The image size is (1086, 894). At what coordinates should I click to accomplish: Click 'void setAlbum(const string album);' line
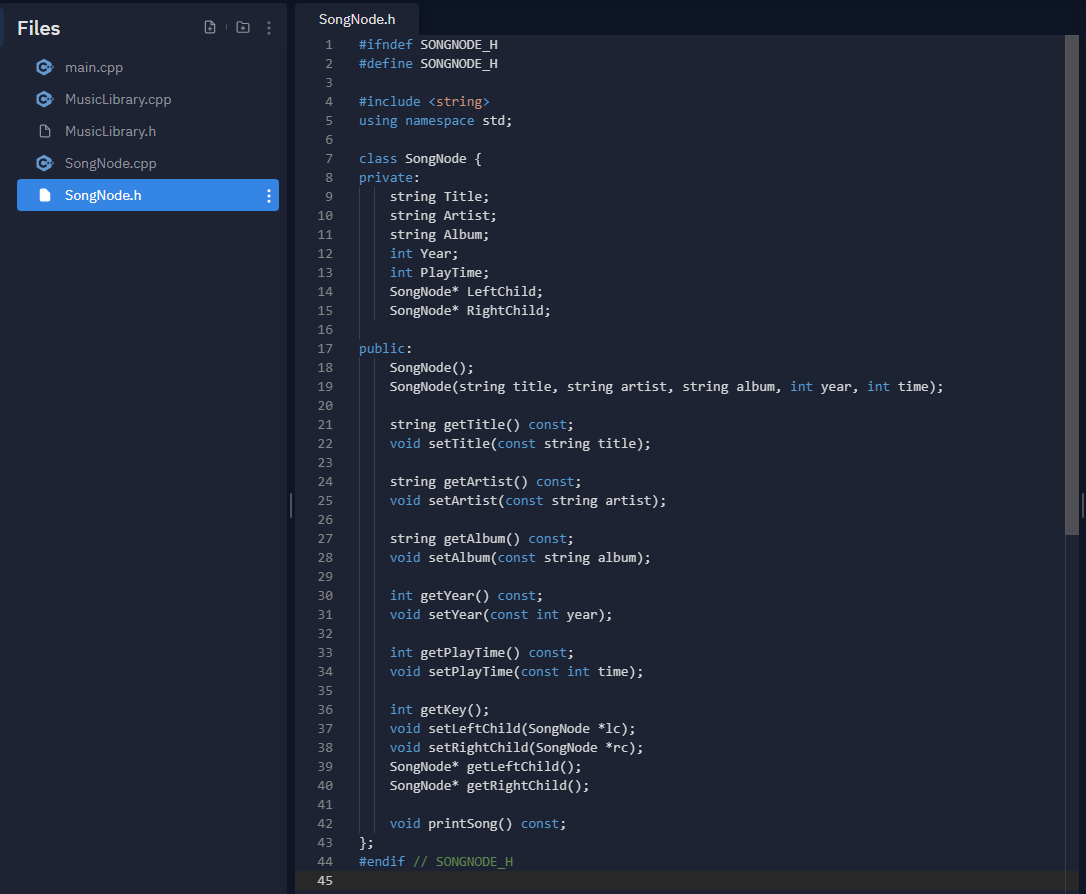[520, 557]
